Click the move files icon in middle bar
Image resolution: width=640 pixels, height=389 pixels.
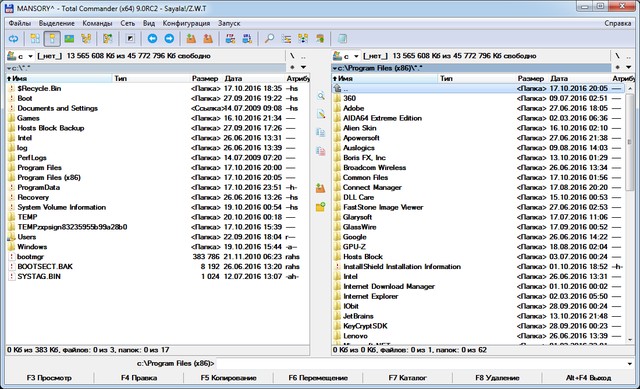[321, 151]
